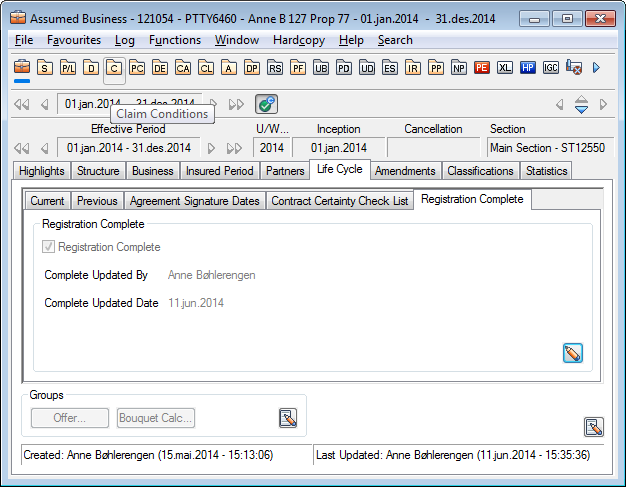Click the blue up-down section expander arrows
626x487 pixels.
click(581, 105)
